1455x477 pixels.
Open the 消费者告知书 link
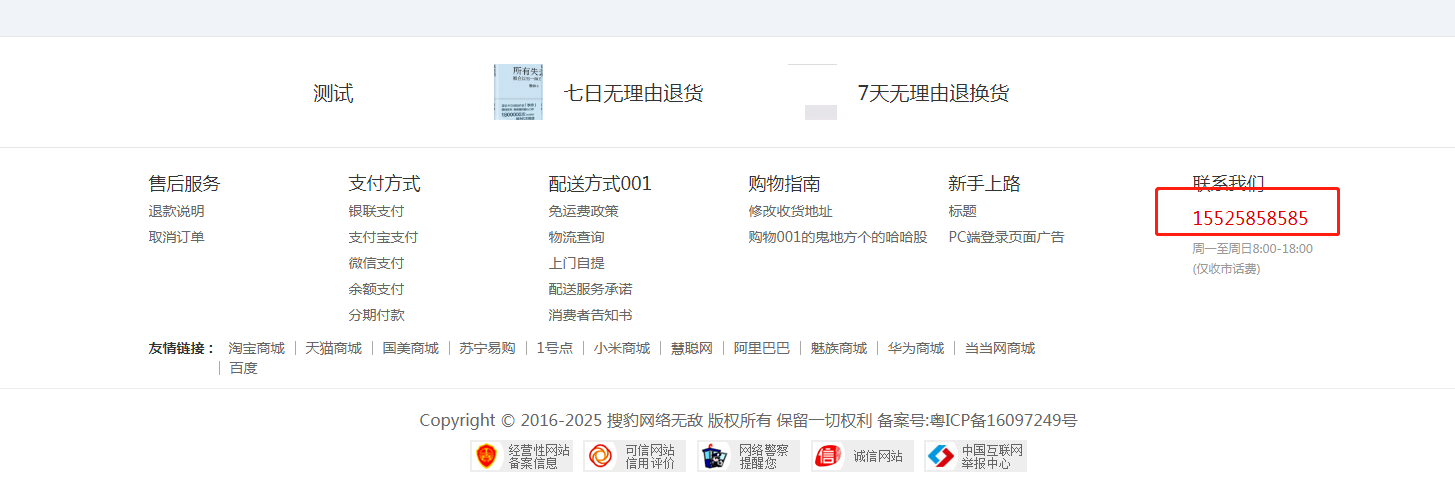tap(591, 315)
